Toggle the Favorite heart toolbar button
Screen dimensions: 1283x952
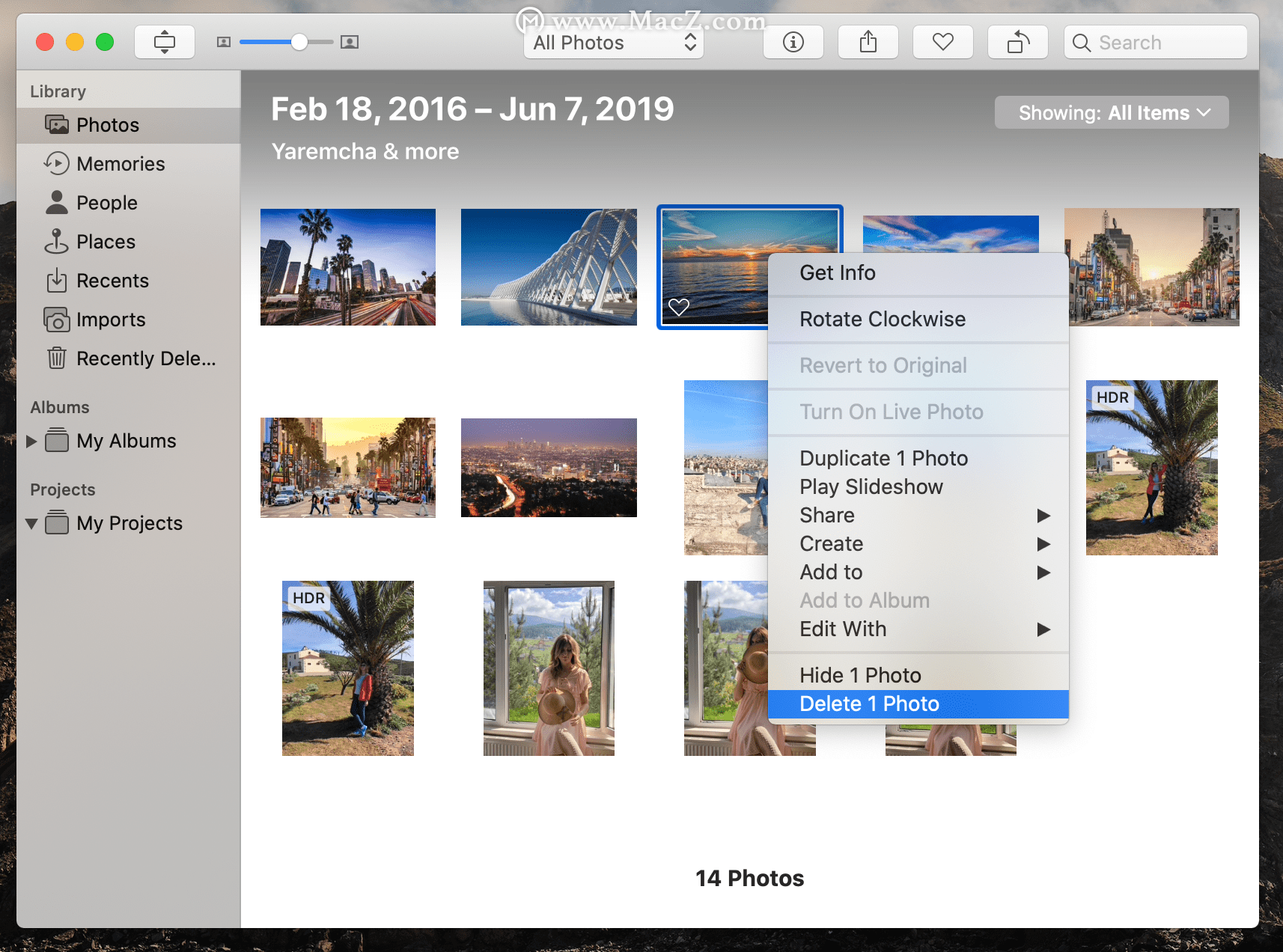tap(943, 42)
